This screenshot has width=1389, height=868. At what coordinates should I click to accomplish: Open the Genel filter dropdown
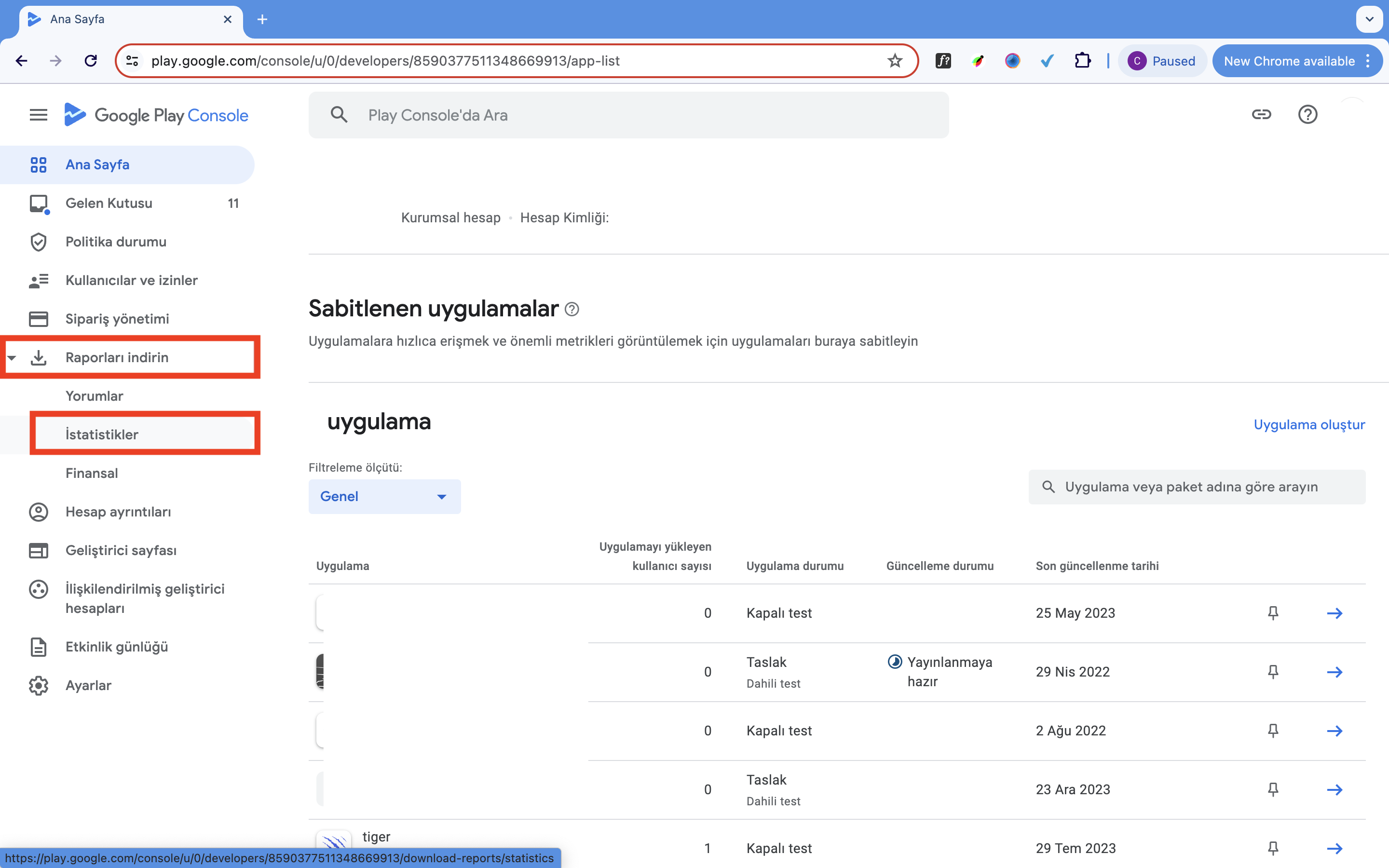(x=384, y=497)
